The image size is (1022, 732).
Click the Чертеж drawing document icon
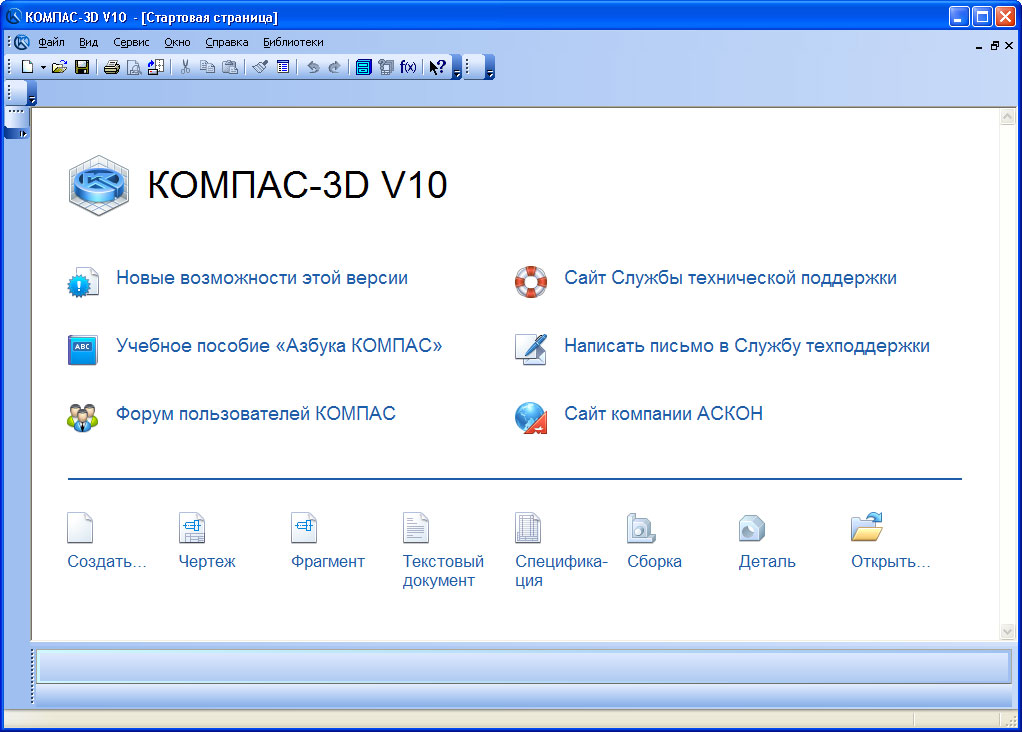pos(192,528)
